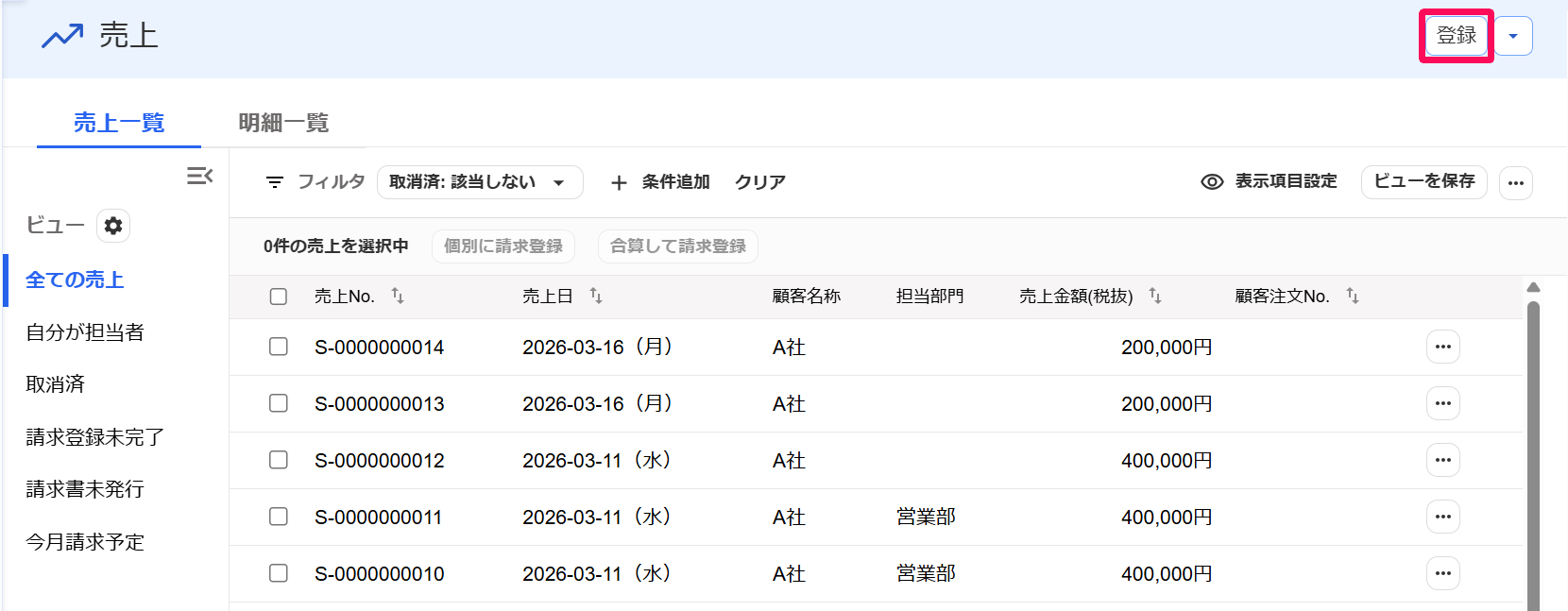
Task: Select 自分が担当者 view
Action: click(x=85, y=332)
